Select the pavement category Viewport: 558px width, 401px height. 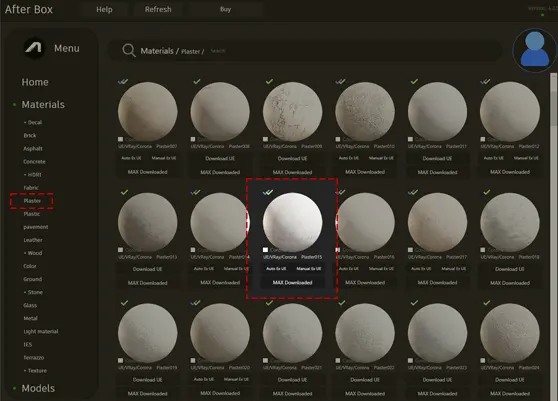pyautogui.click(x=36, y=227)
